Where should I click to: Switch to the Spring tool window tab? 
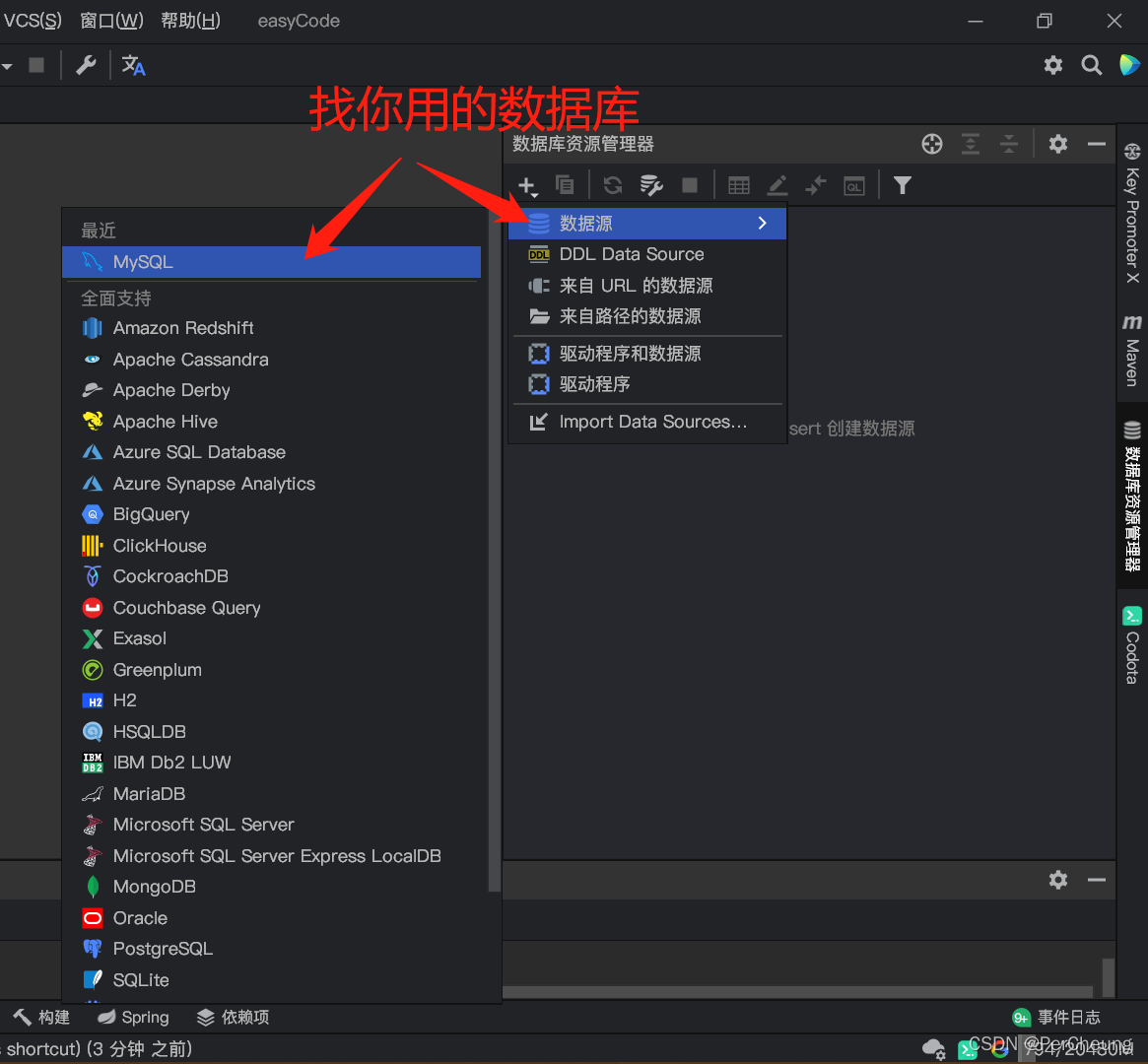144,1017
